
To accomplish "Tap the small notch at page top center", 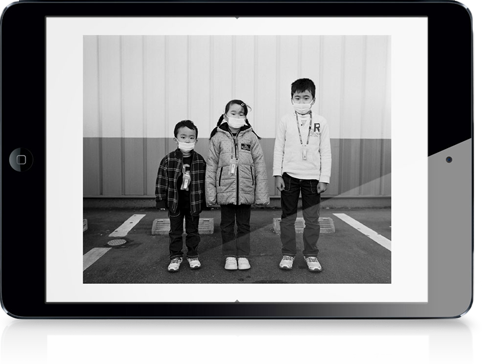I will 237,17.
